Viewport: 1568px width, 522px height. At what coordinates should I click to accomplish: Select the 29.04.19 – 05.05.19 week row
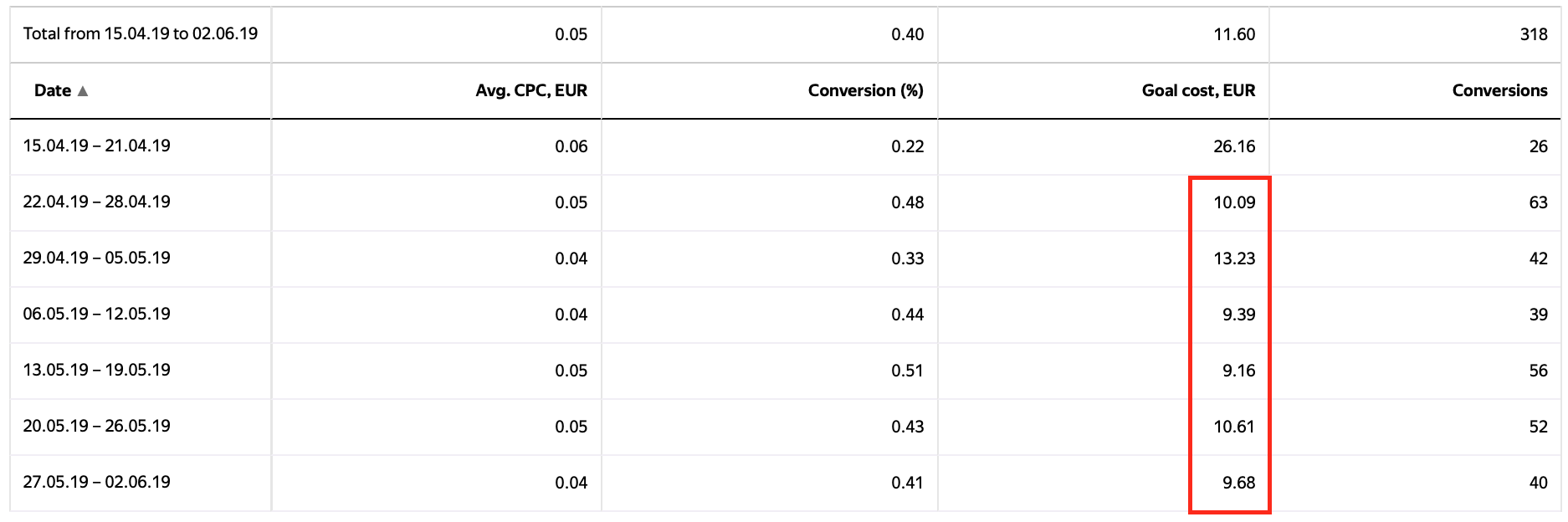pyautogui.click(x=96, y=258)
